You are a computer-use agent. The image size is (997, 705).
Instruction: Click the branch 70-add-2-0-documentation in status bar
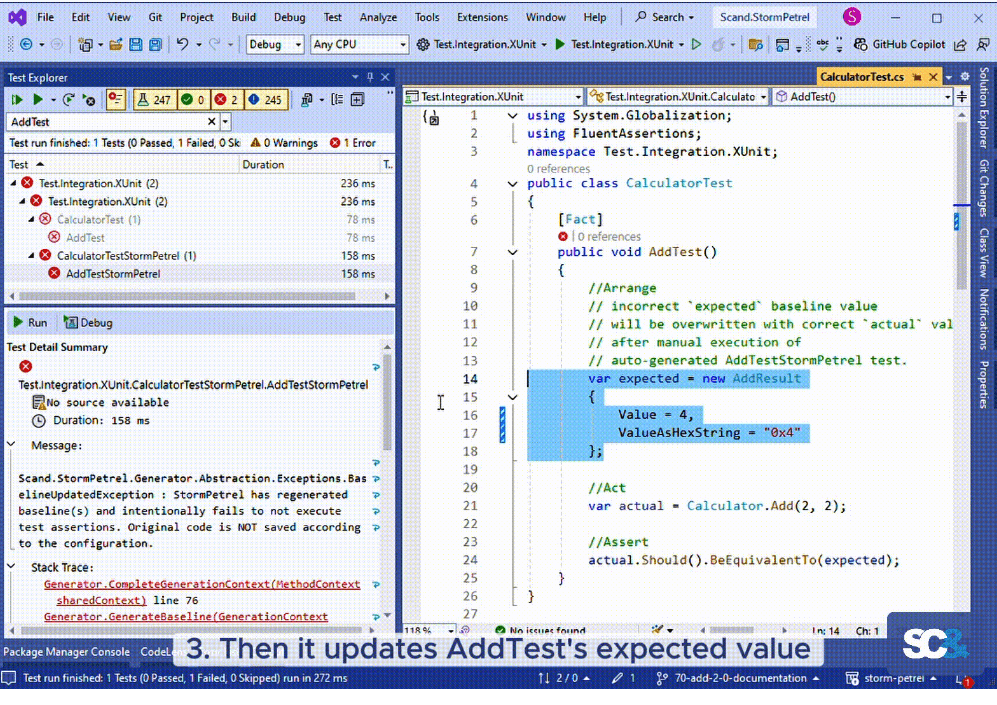(738, 678)
